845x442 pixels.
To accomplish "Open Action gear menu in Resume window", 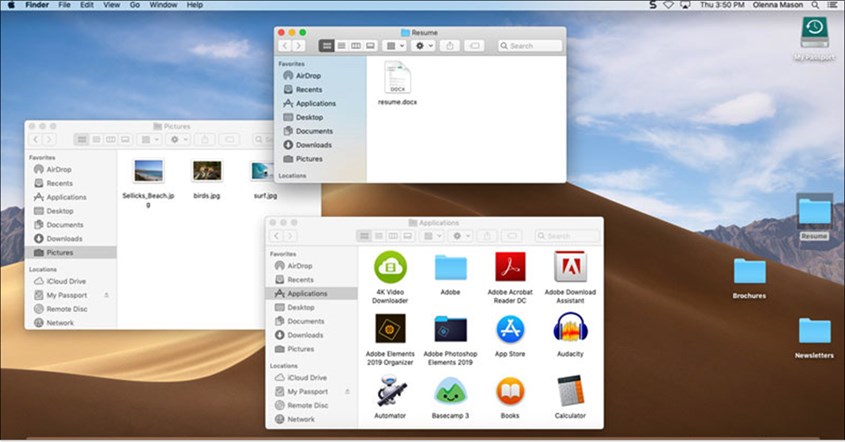I will [424, 46].
